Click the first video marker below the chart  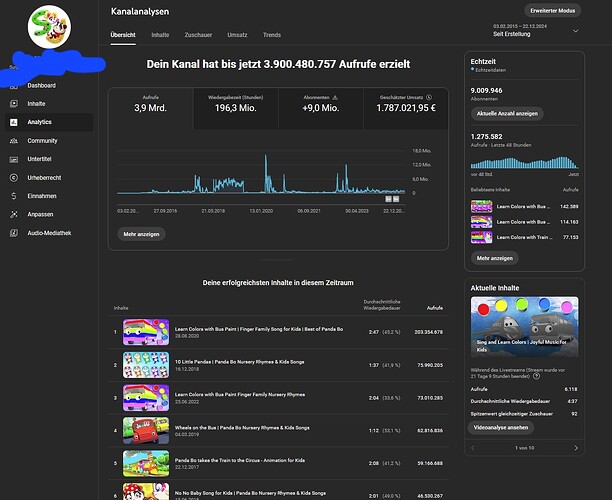click(x=388, y=199)
